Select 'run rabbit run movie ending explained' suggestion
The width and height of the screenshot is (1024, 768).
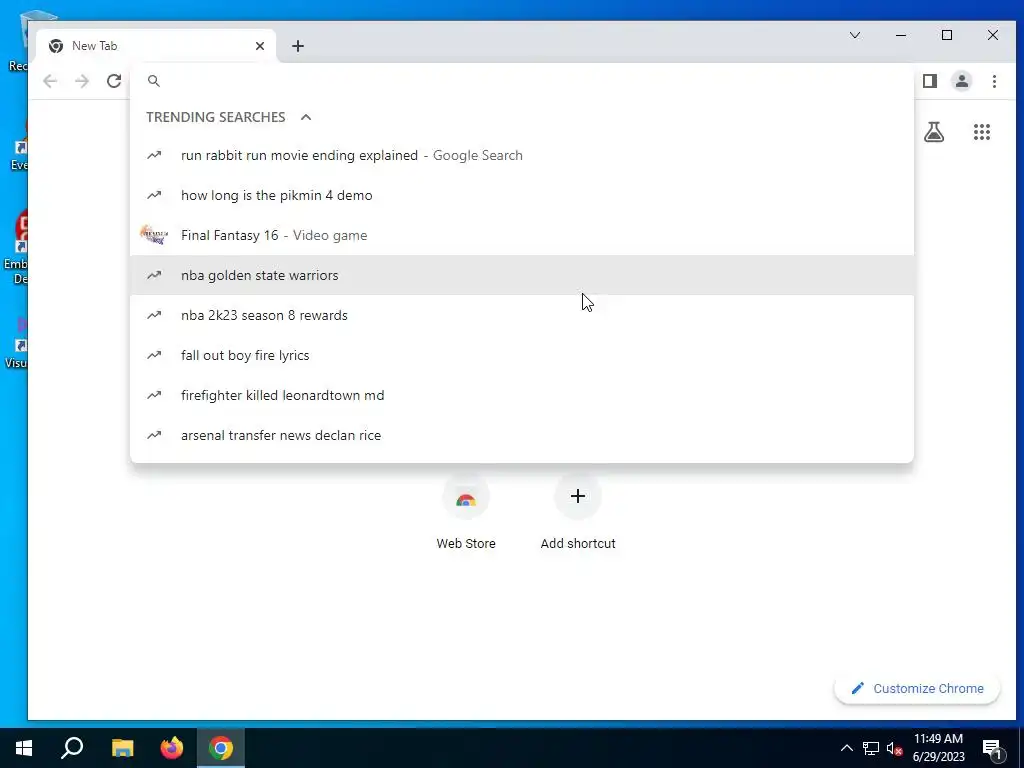[x=522, y=155]
